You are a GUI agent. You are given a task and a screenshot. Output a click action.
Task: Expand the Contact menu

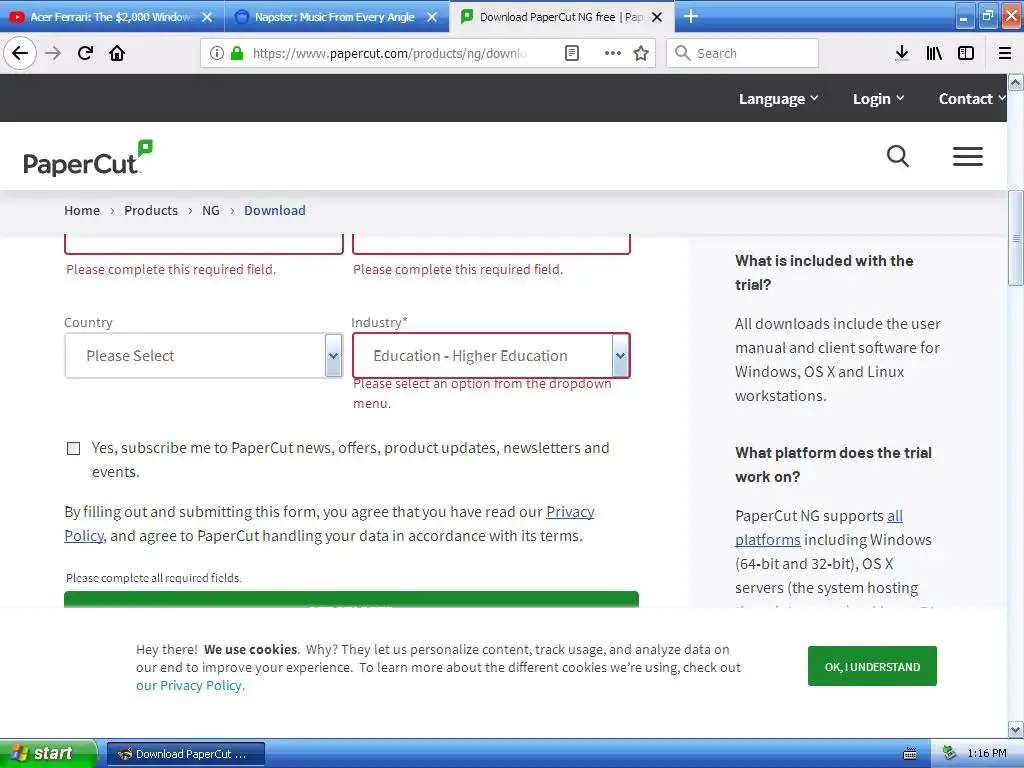click(x=972, y=99)
